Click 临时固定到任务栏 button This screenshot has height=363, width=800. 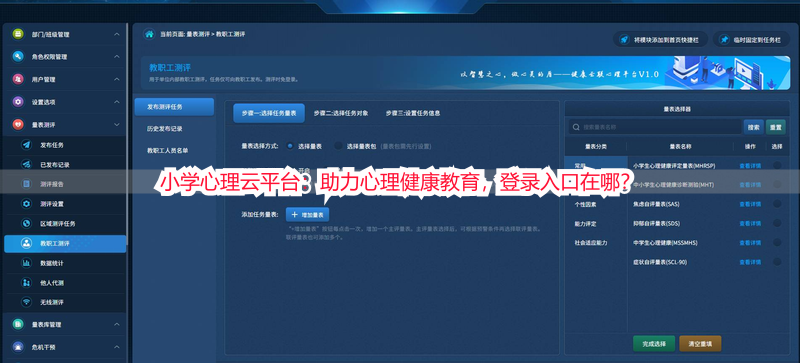(x=751, y=39)
